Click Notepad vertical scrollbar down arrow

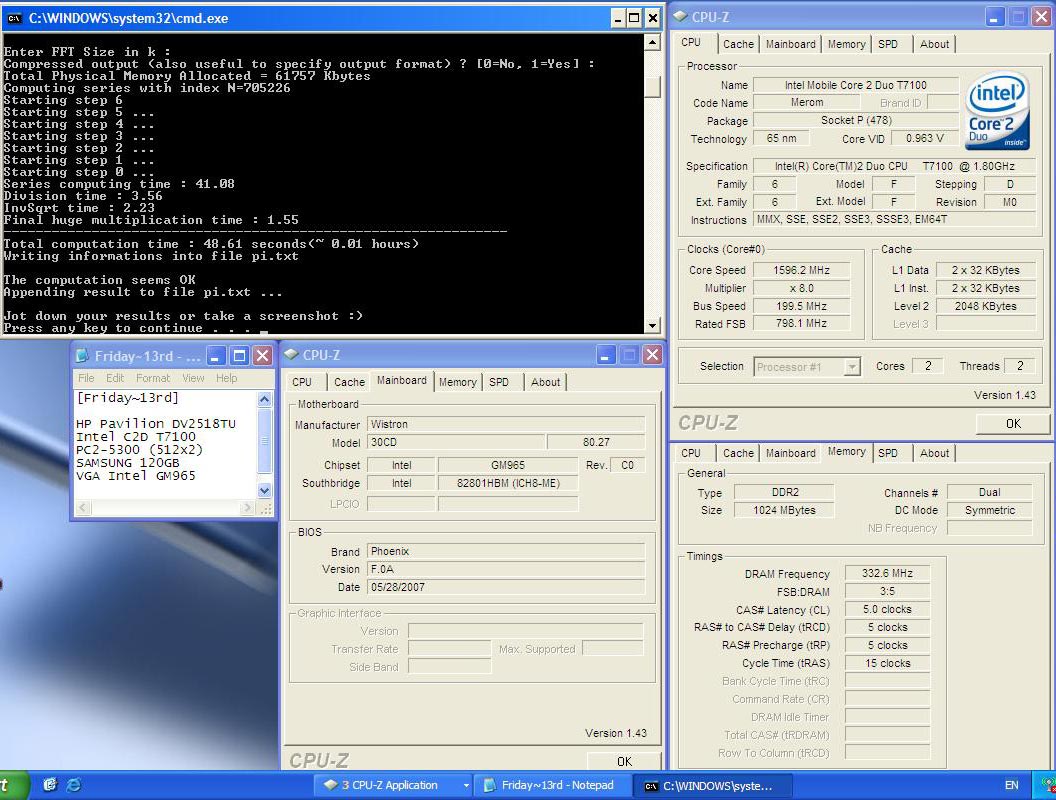click(x=265, y=491)
